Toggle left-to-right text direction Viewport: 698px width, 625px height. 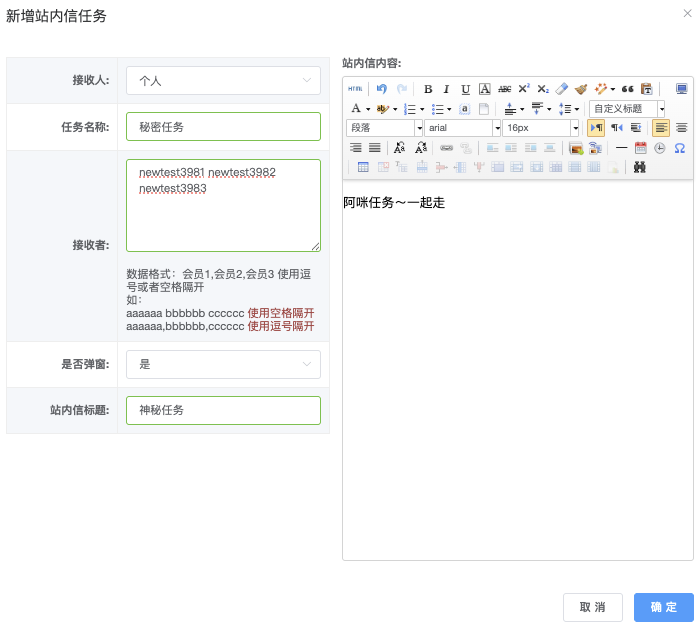tap(596, 128)
